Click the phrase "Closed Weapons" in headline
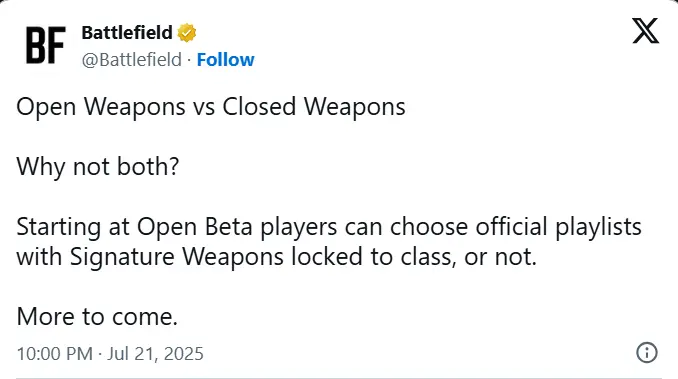Image resolution: width=678 pixels, height=379 pixels. [x=314, y=107]
